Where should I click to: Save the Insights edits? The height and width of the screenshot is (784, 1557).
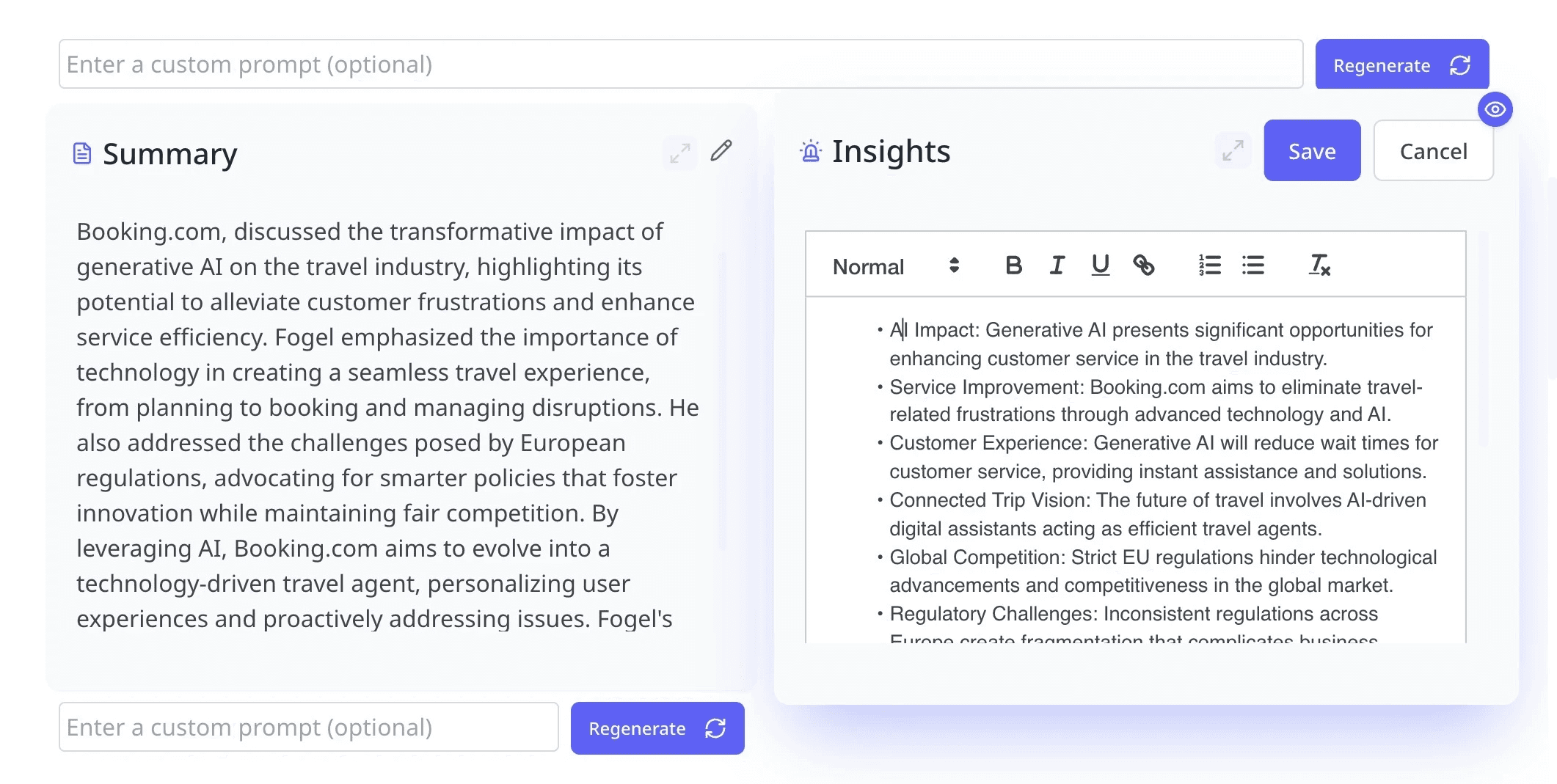pyautogui.click(x=1312, y=151)
